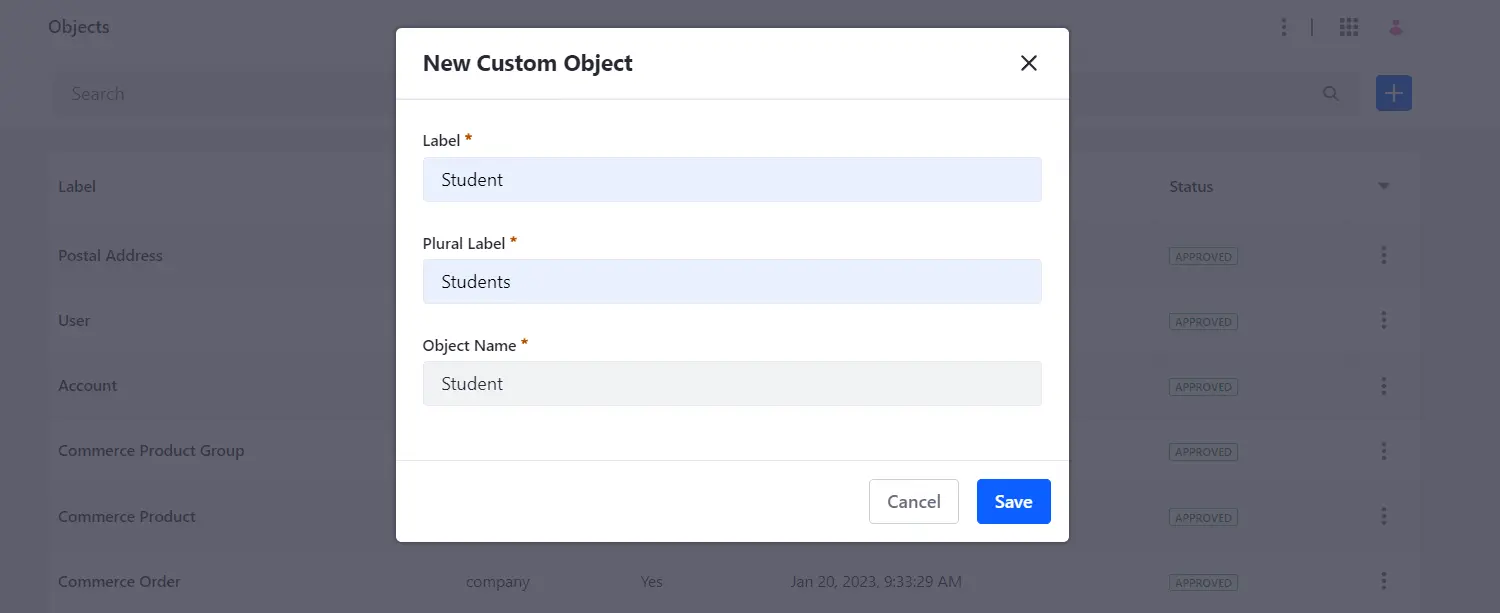
Task: Click the Label column header
Action: [x=77, y=186]
